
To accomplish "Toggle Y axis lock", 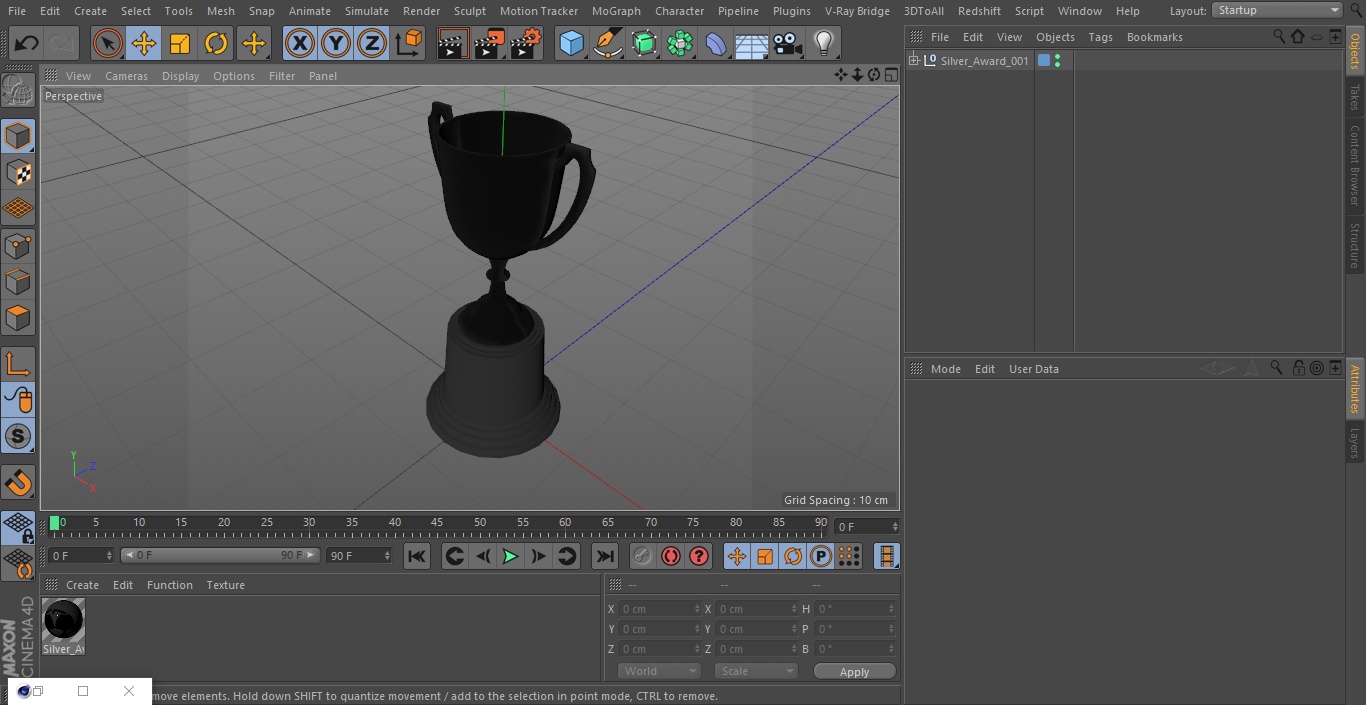I will click(x=336, y=43).
